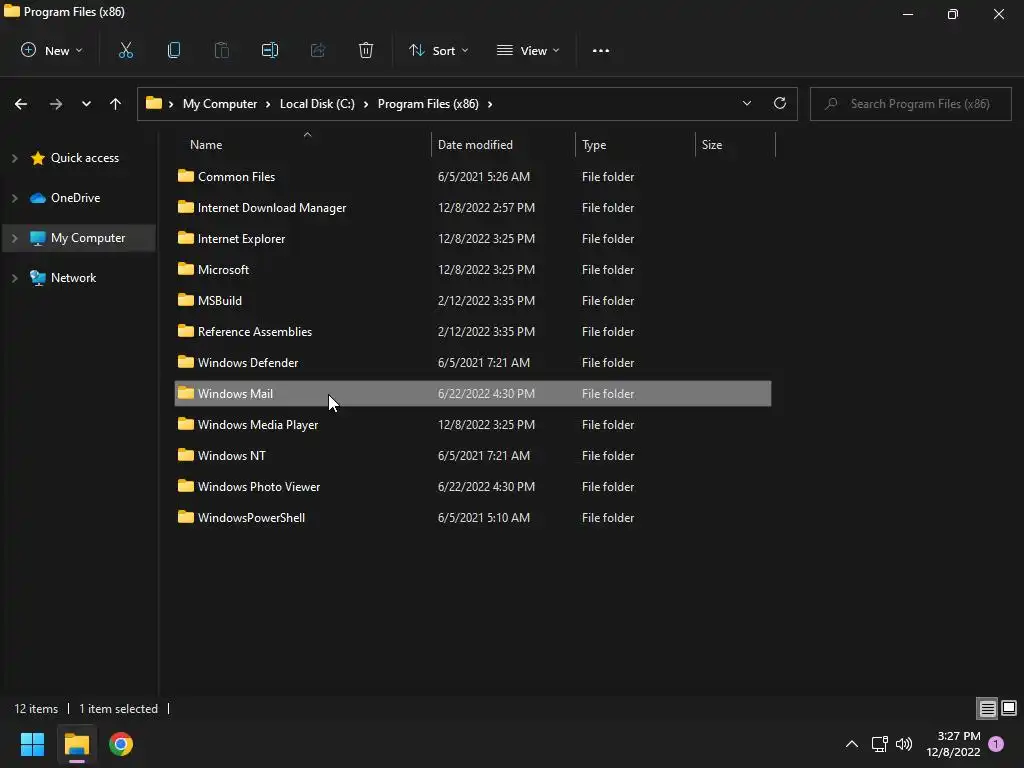Screen dimensions: 1024x768
Task: Click File folder type of Windows NT row
Action: click(x=608, y=455)
